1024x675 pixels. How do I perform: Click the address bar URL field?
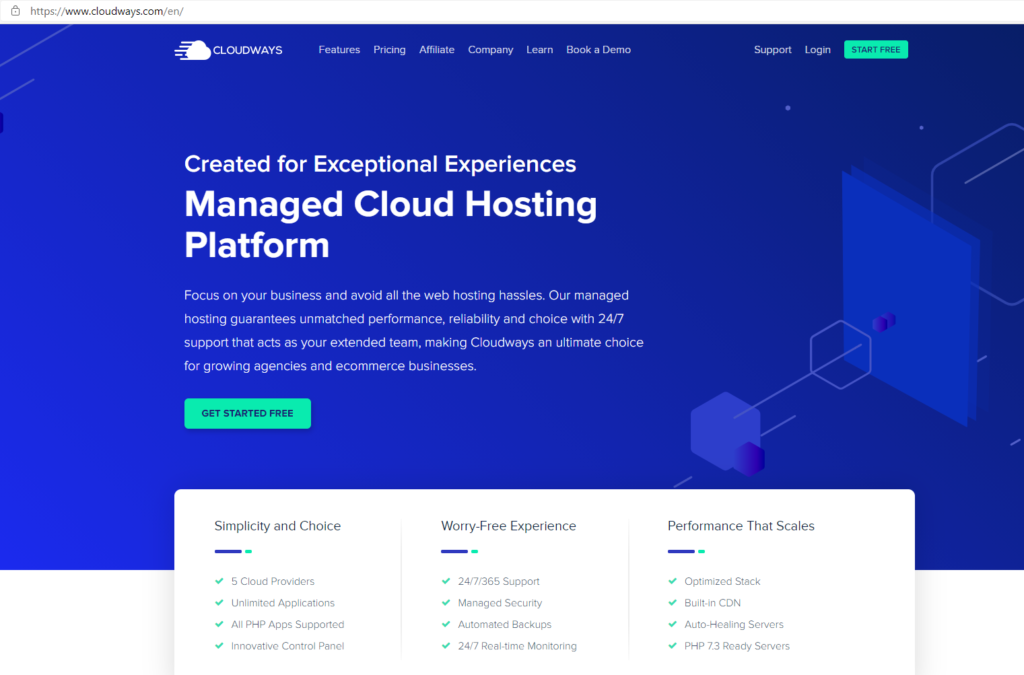(x=106, y=11)
